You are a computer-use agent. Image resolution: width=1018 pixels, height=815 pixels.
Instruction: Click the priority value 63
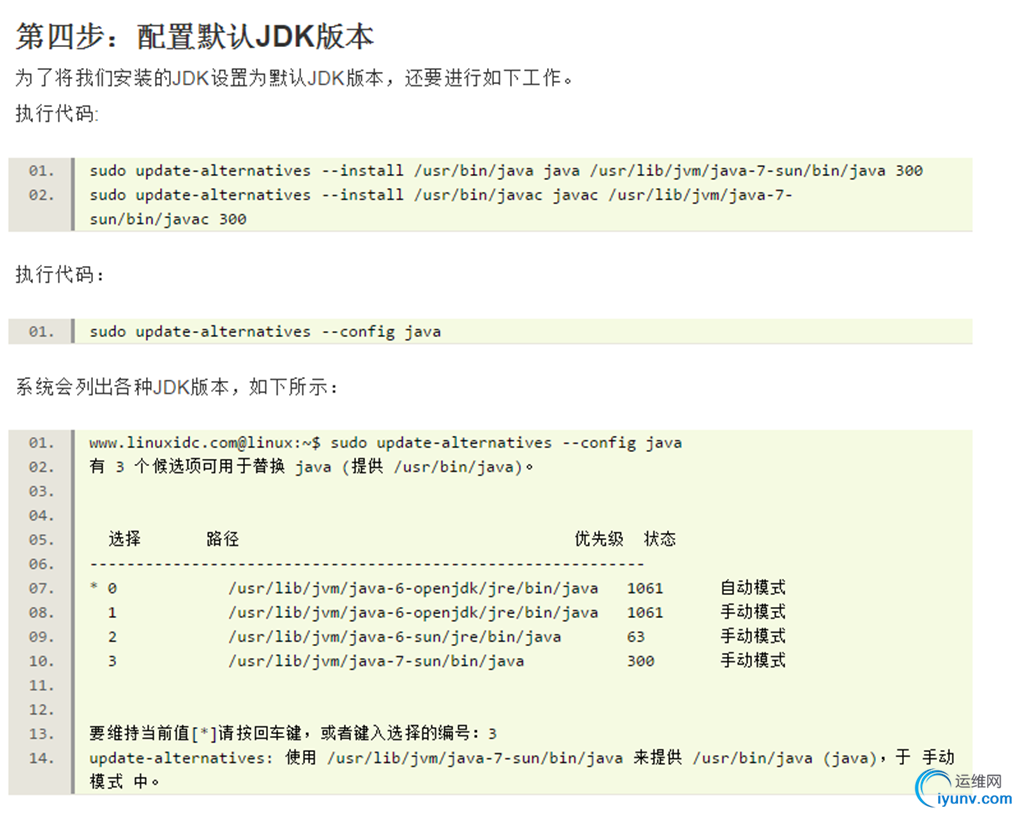[x=636, y=636]
